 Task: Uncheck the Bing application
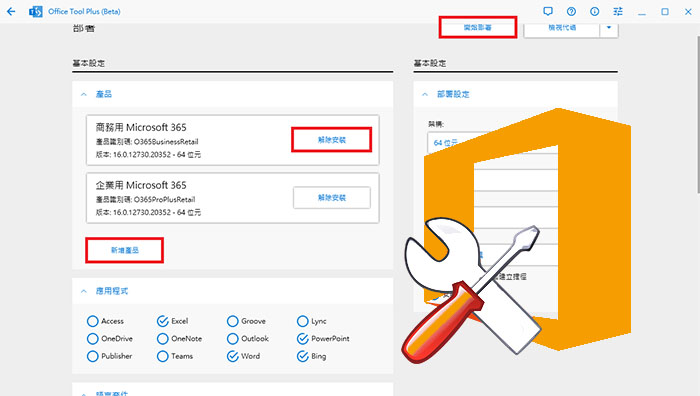pos(303,356)
